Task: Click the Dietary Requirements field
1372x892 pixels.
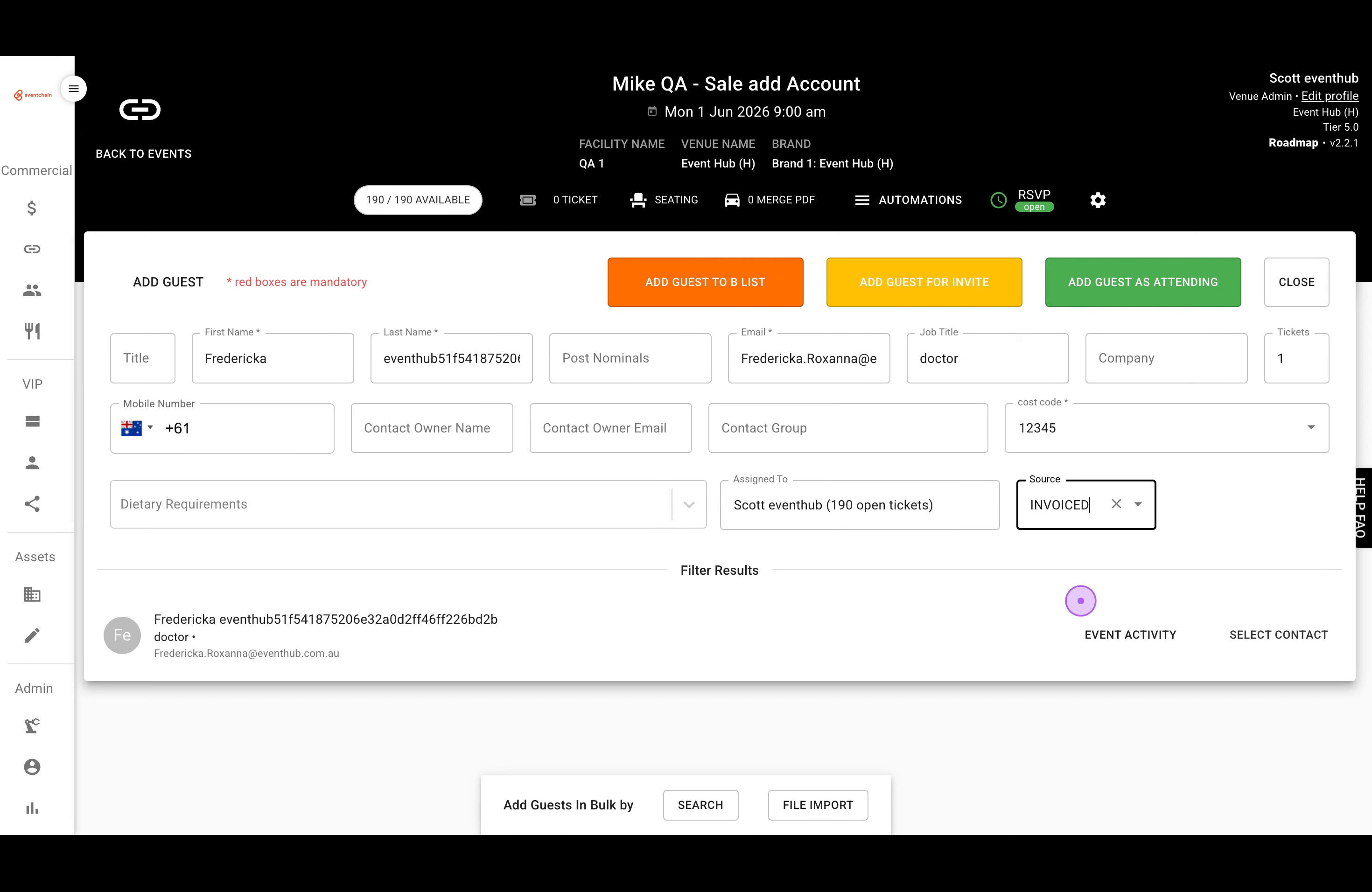Action: 408,504
